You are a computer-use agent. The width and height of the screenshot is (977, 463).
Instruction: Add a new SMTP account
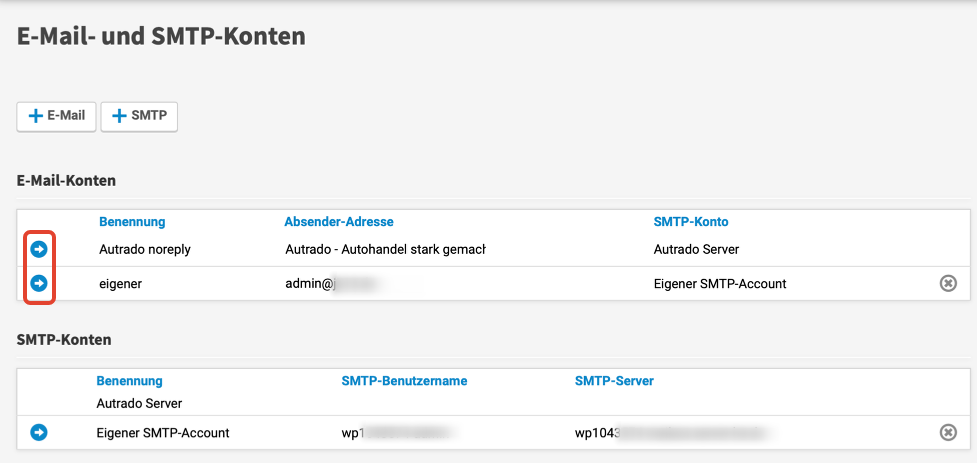pos(139,116)
